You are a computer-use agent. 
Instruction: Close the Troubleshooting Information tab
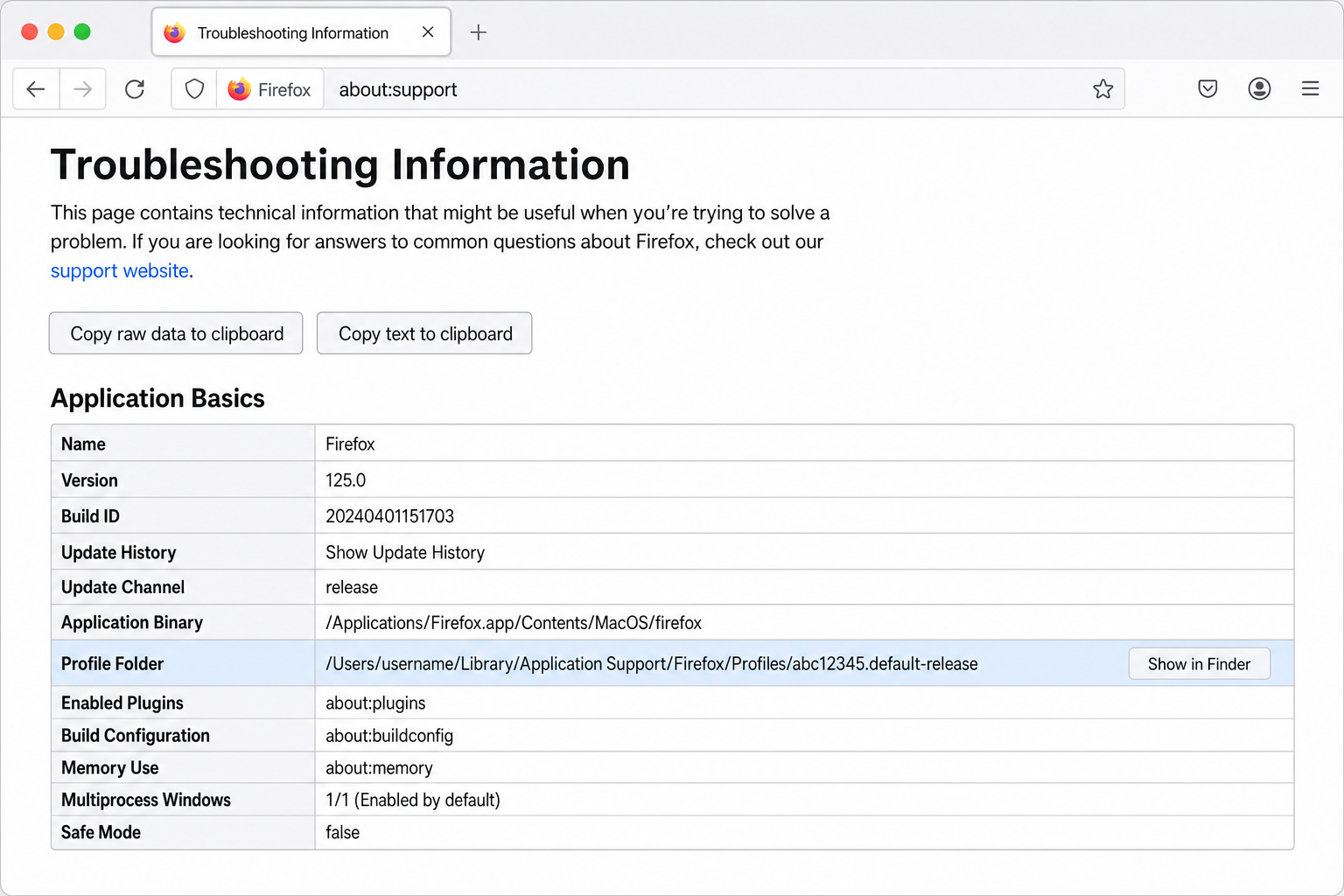pos(428,32)
